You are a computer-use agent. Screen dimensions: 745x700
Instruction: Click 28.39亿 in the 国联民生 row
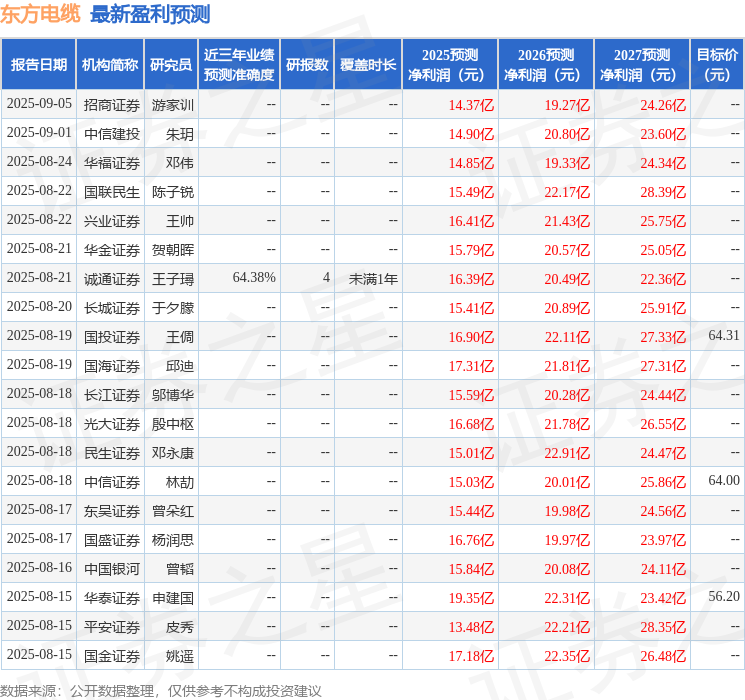point(663,192)
